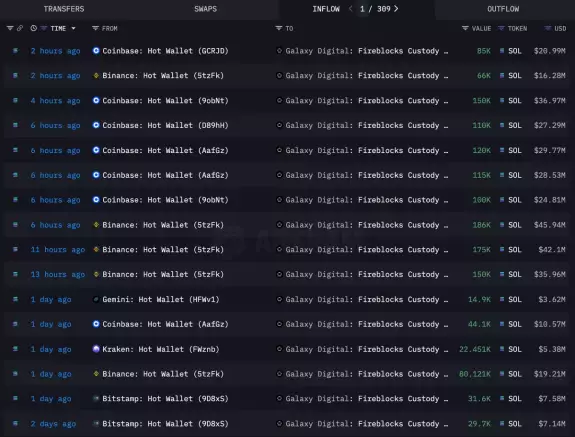Go to previous inflow page arrow
575x437 pixels.
[351, 9]
